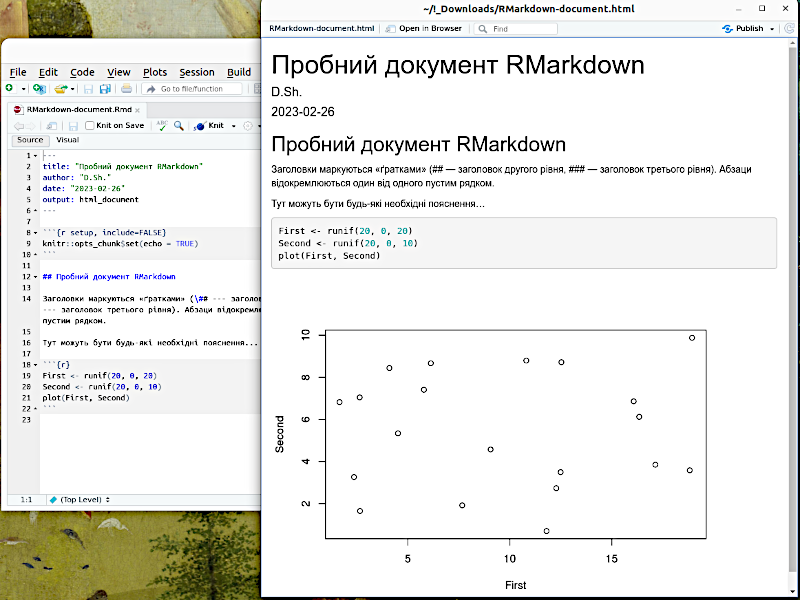800x600 pixels.
Task: Open the Publish dropdown arrow
Action: click(772, 29)
